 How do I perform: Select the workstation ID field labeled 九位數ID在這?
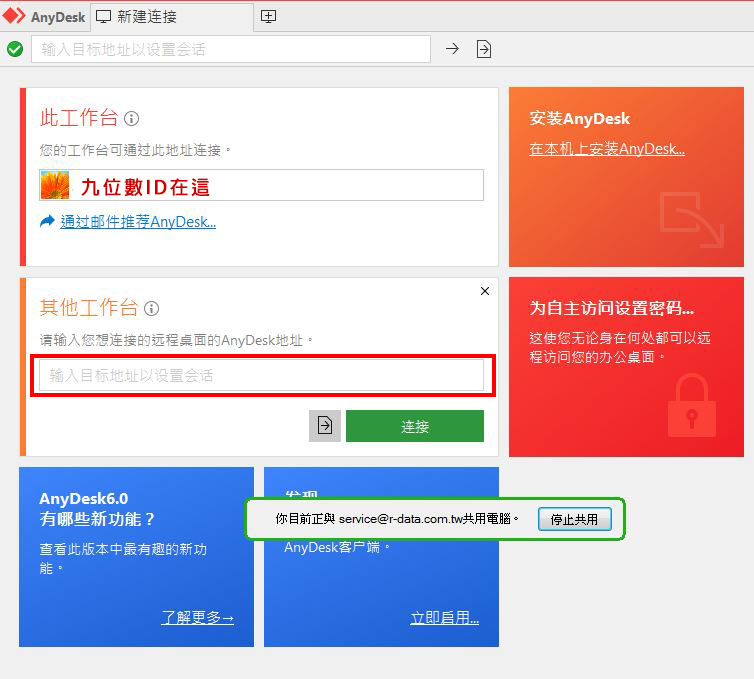pyautogui.click(x=262, y=185)
